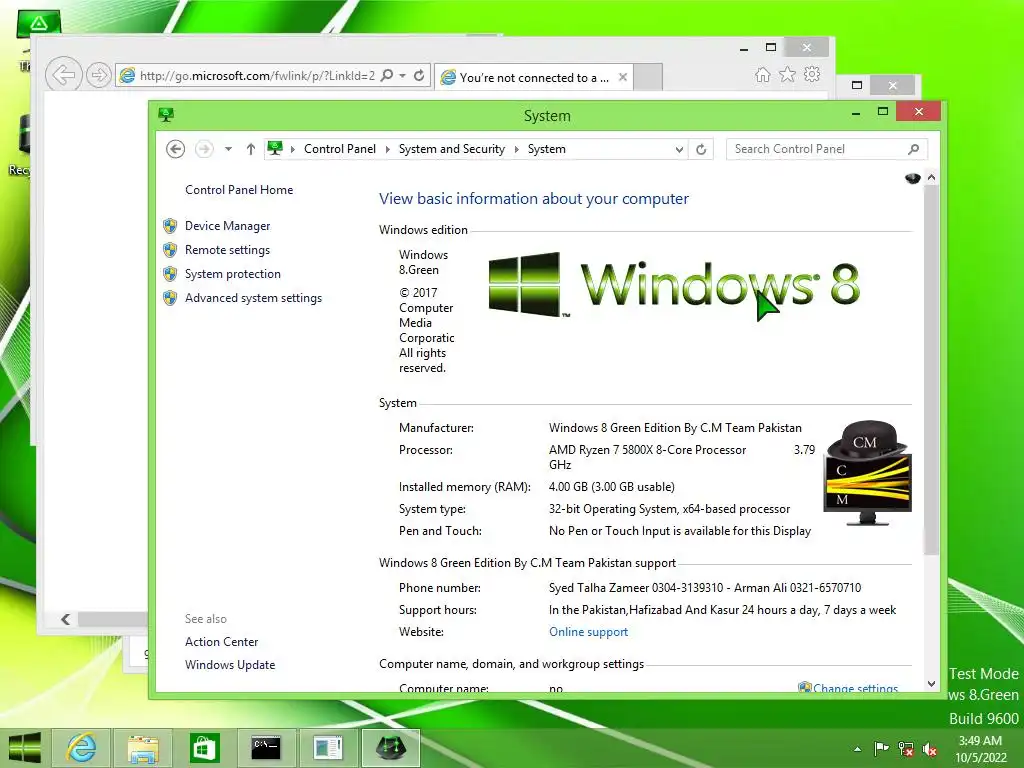This screenshot has width=1024, height=768.
Task: Click the green Windows 8 logo
Action: (674, 285)
